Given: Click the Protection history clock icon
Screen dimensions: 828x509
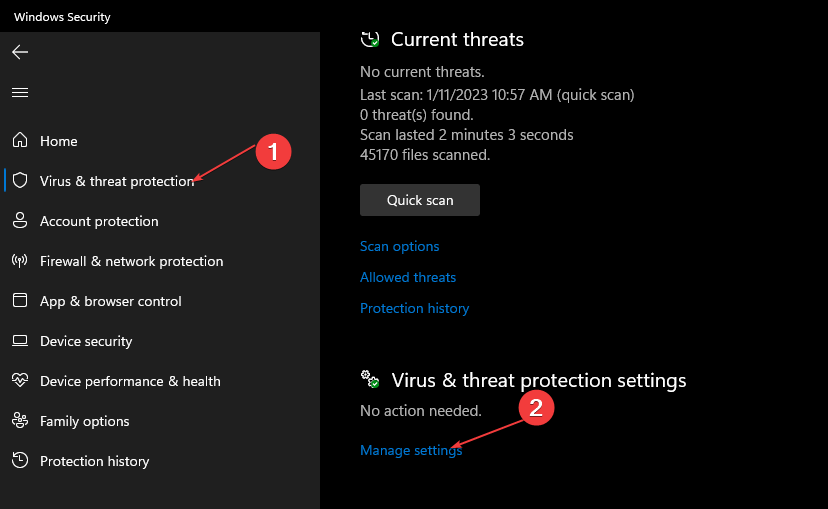Looking at the screenshot, I should (20, 461).
